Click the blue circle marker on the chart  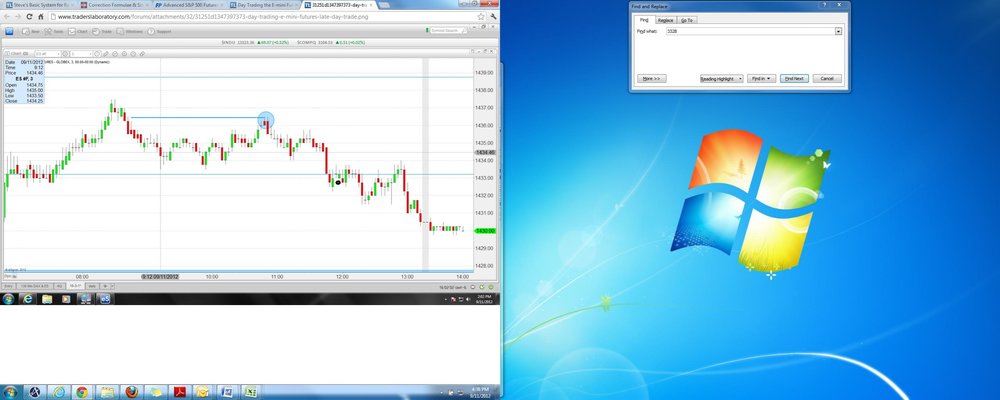(266, 119)
